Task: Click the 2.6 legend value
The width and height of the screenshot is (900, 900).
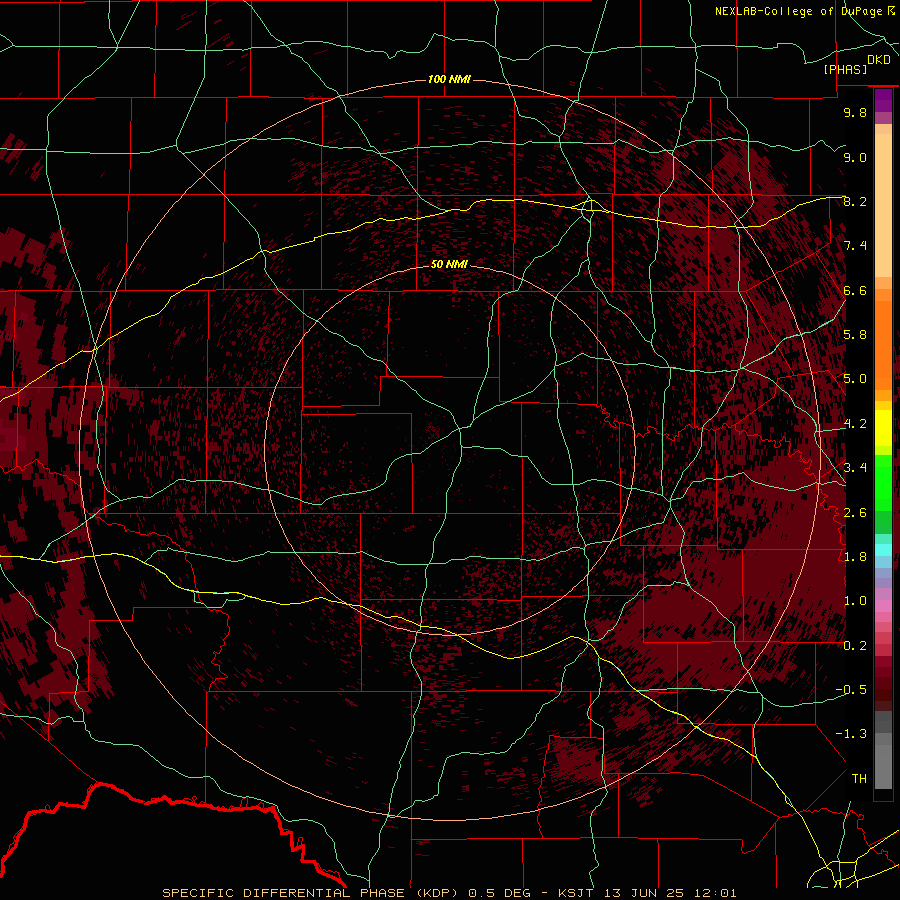Action: click(x=855, y=513)
